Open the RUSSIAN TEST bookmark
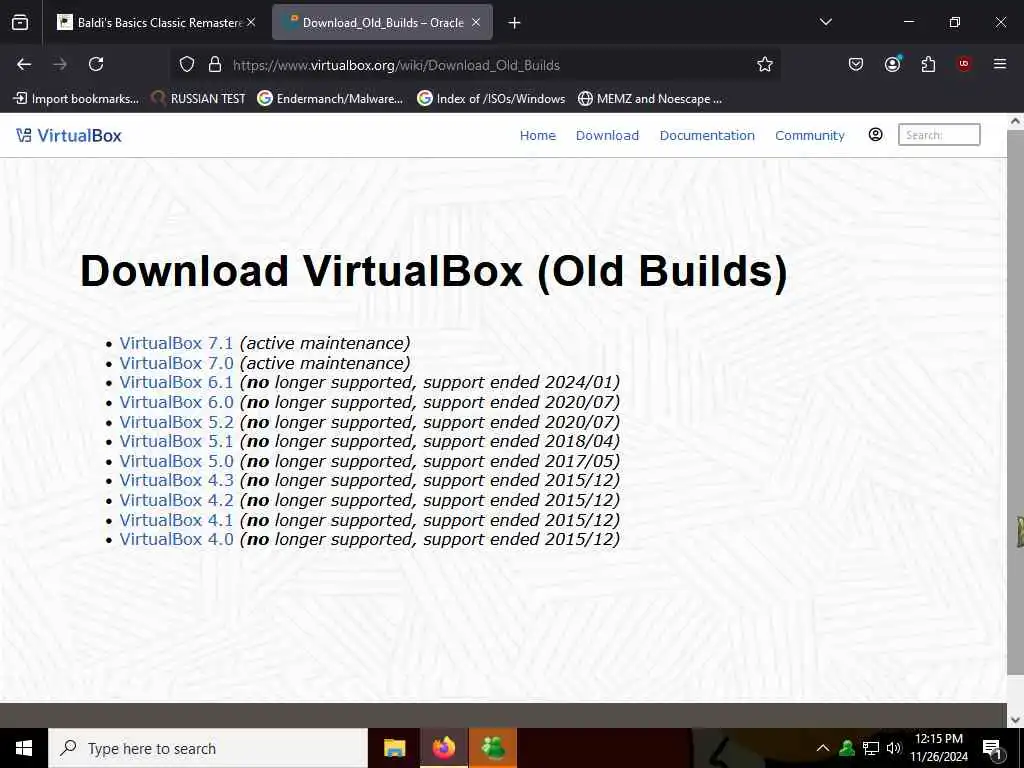The width and height of the screenshot is (1024, 768). pyautogui.click(x=199, y=99)
